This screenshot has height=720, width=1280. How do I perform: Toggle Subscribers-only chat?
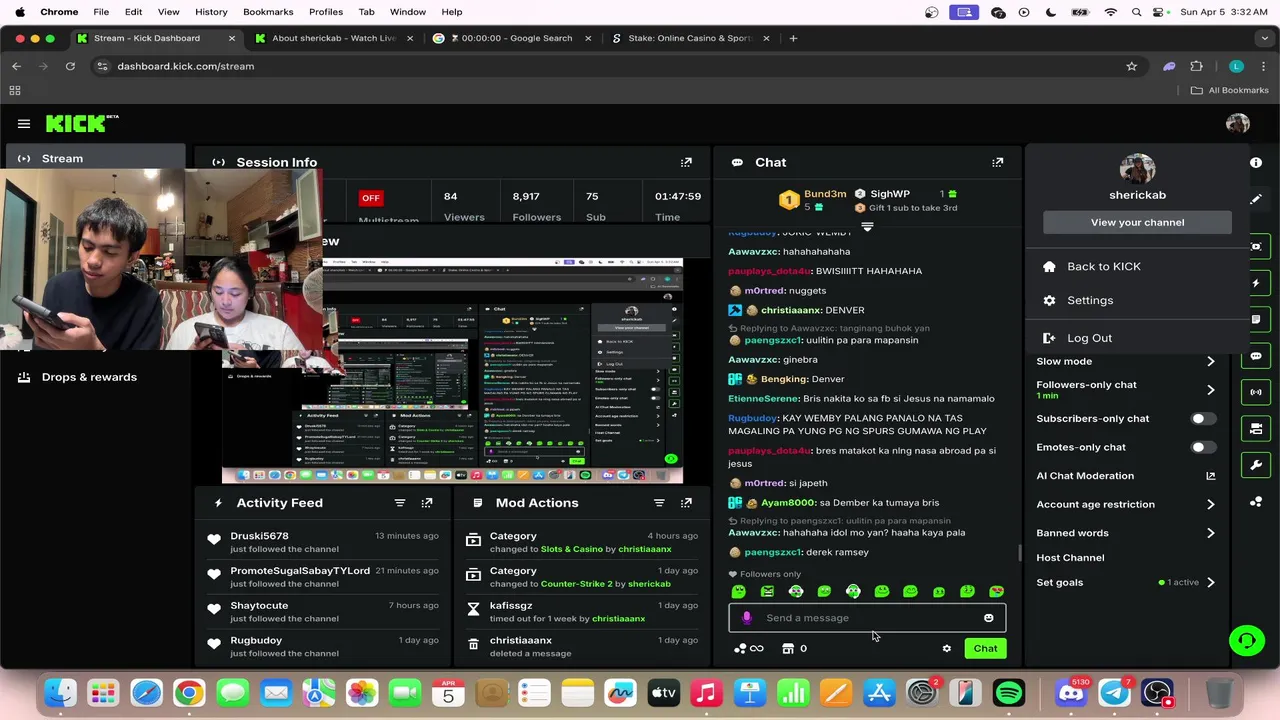tap(1203, 419)
